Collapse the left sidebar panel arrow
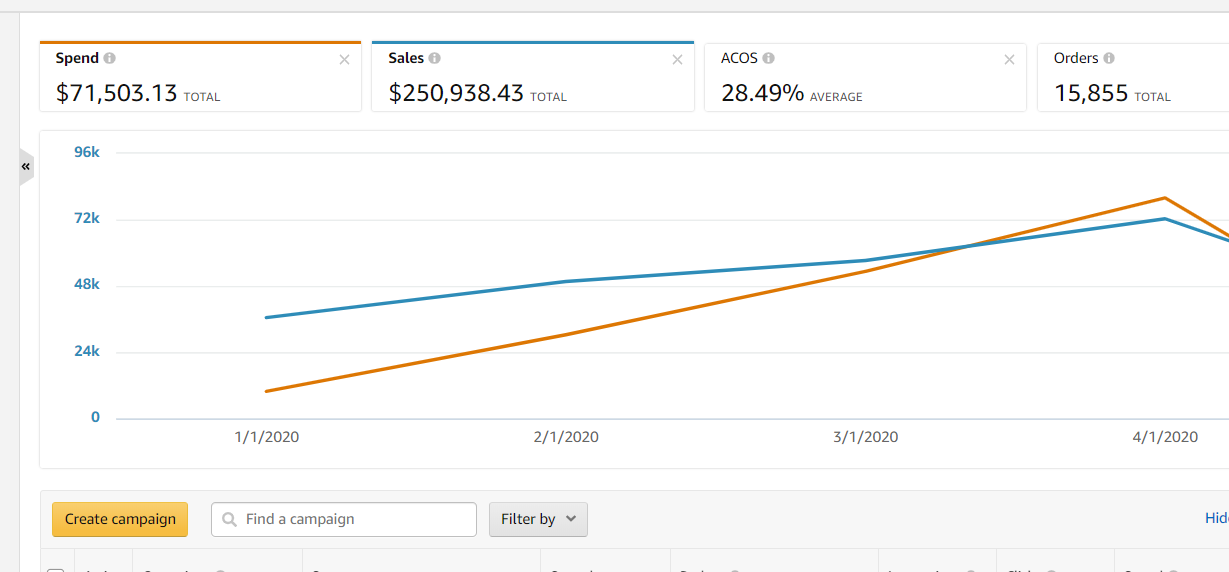1229x572 pixels. (26, 166)
